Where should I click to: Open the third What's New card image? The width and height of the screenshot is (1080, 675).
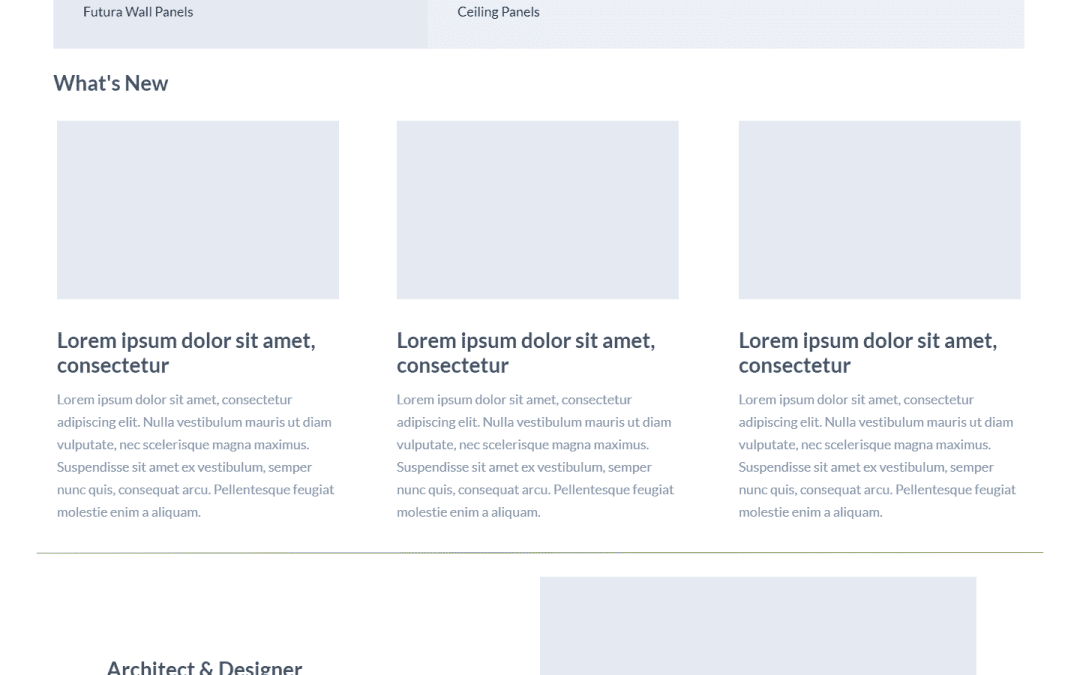click(880, 210)
